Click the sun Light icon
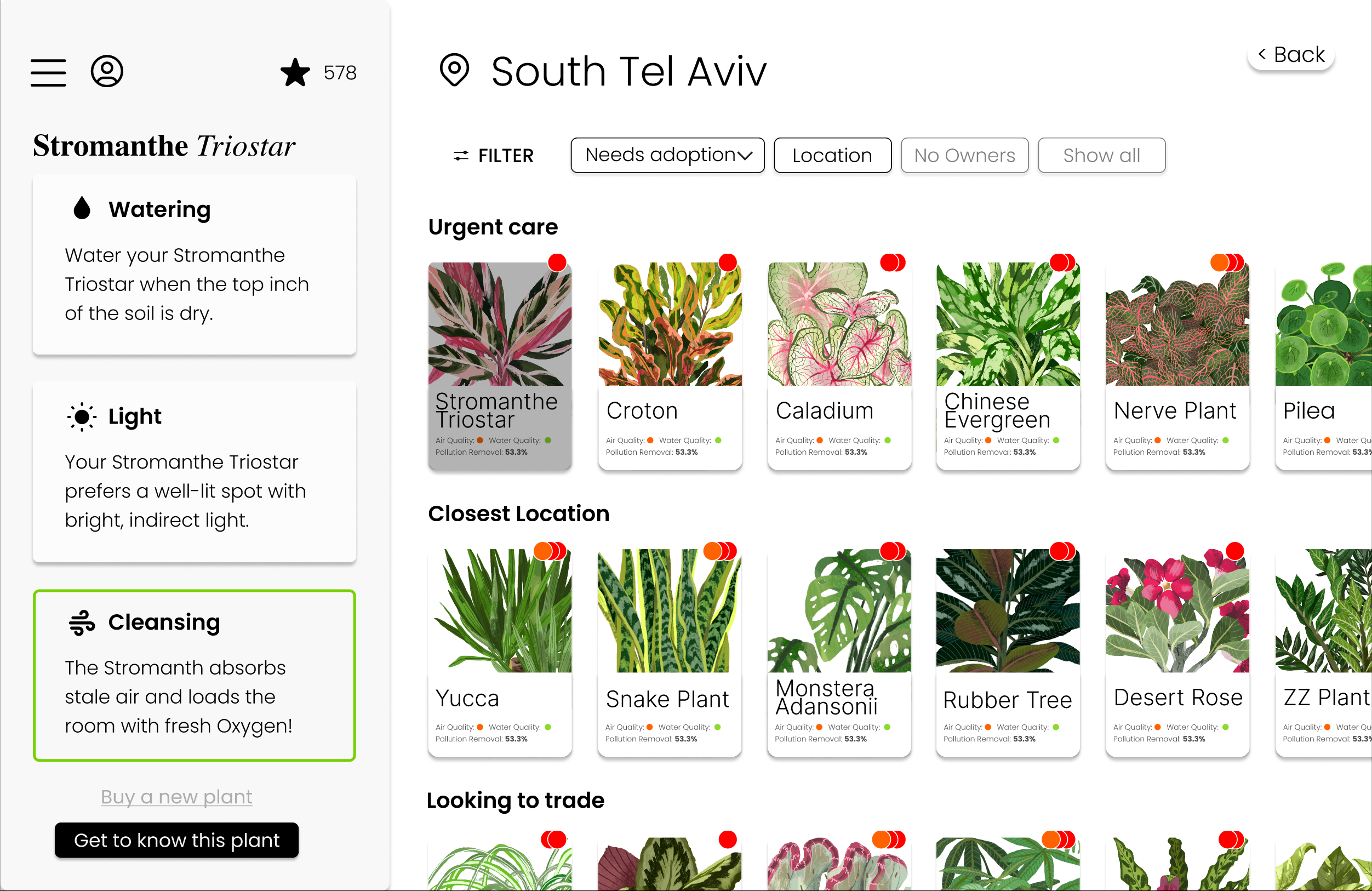 click(x=82, y=416)
